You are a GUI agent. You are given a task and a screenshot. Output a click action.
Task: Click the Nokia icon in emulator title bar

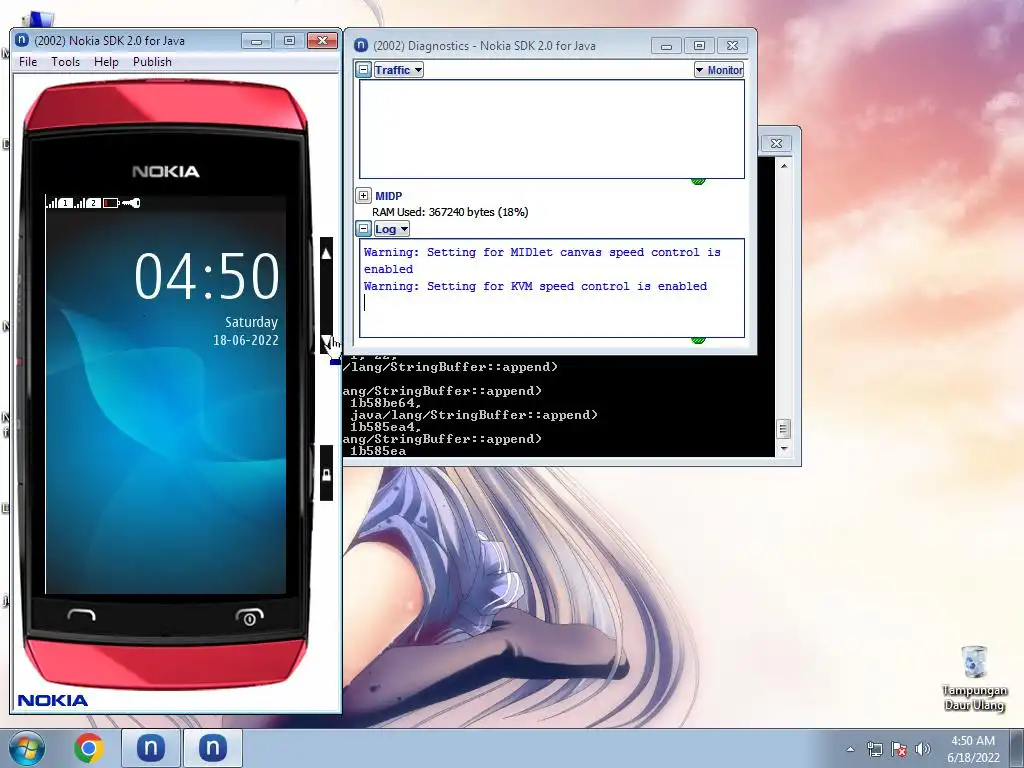[22, 40]
